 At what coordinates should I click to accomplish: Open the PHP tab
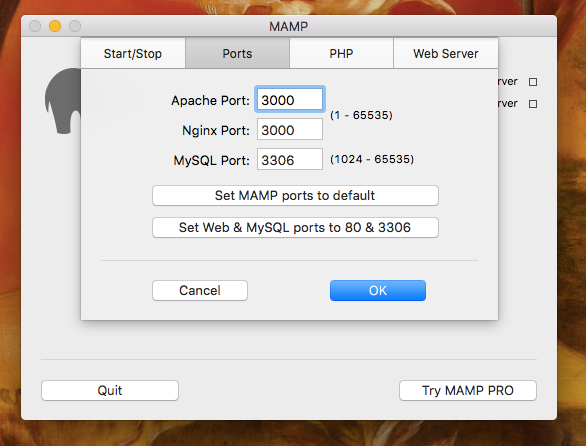[x=341, y=53]
